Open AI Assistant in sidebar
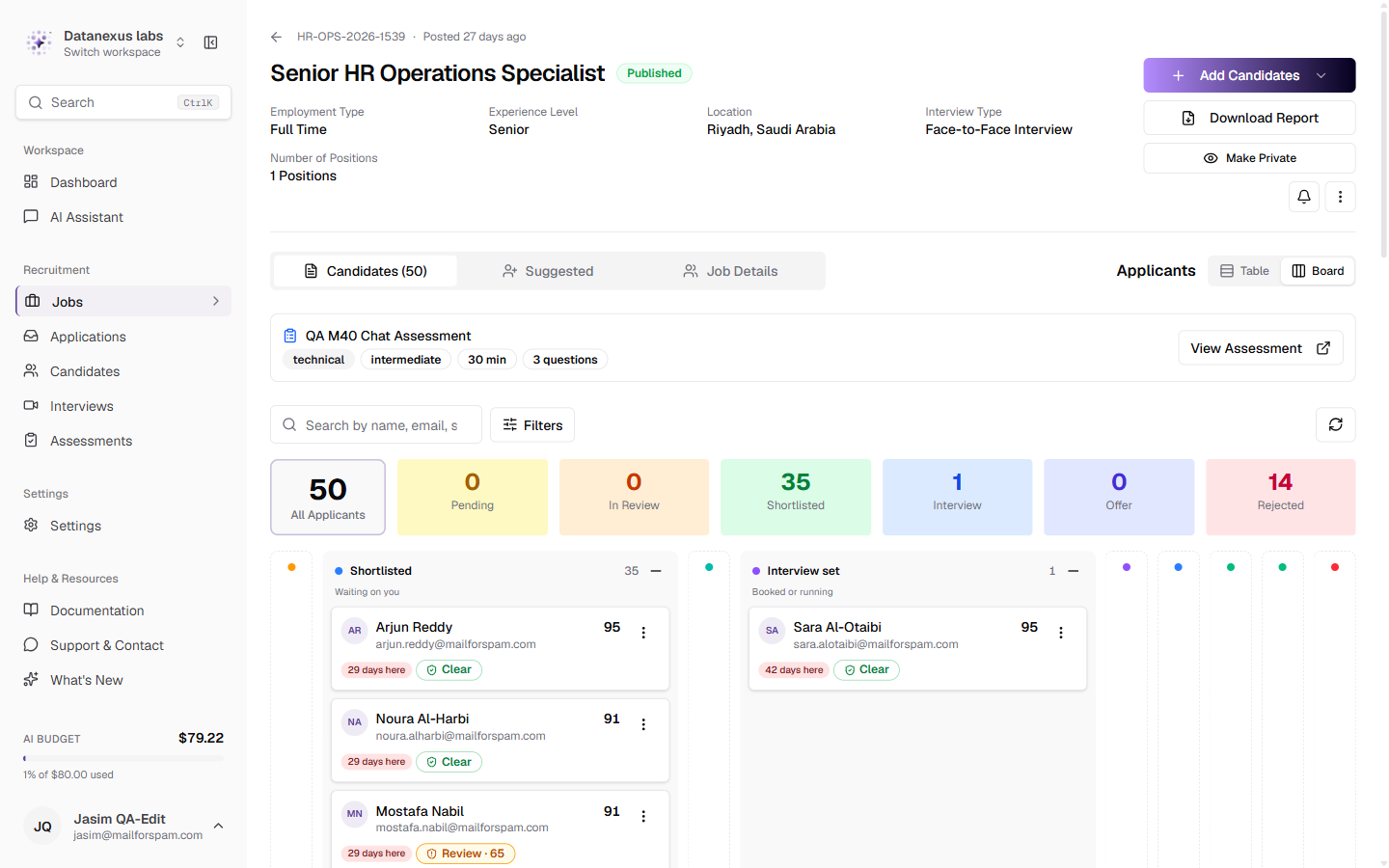1389x868 pixels. (x=123, y=217)
